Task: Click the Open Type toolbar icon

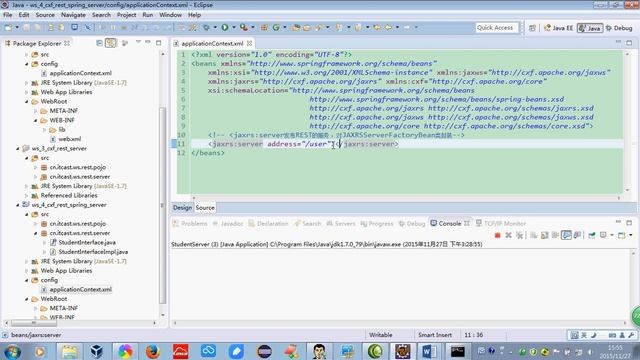Action: (x=296, y=27)
